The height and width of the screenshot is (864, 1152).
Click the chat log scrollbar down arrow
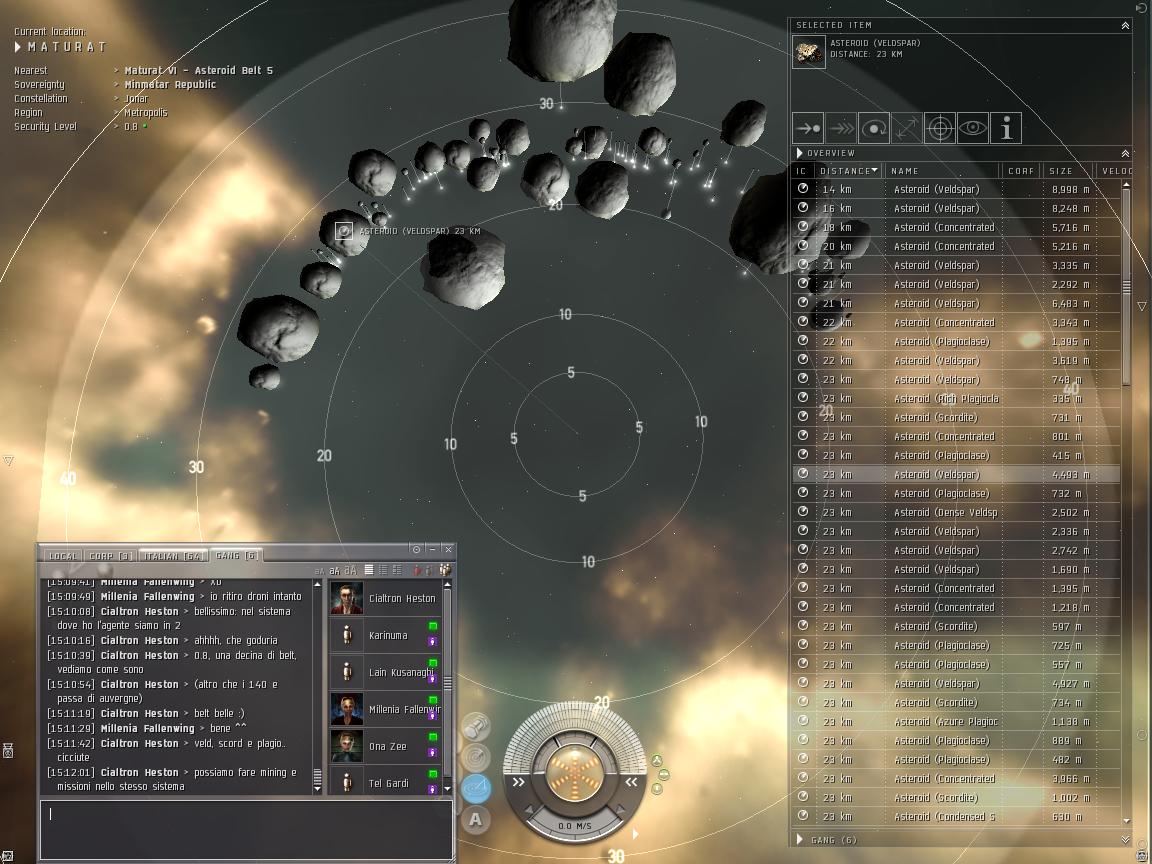[317, 789]
